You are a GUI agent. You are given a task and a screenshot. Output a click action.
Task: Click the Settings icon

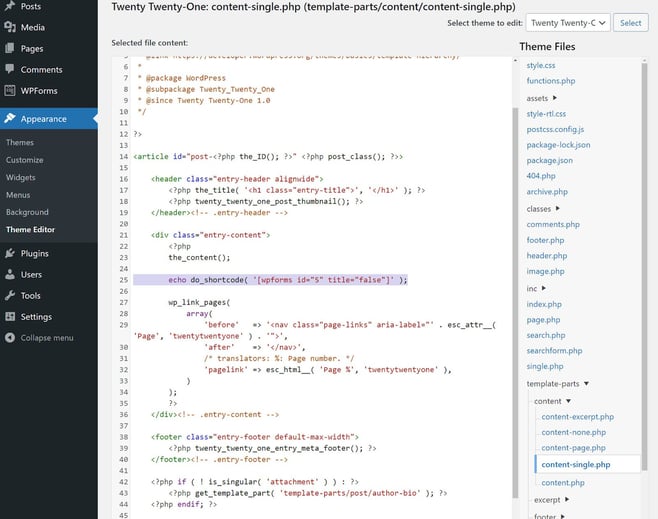pyautogui.click(x=10, y=316)
